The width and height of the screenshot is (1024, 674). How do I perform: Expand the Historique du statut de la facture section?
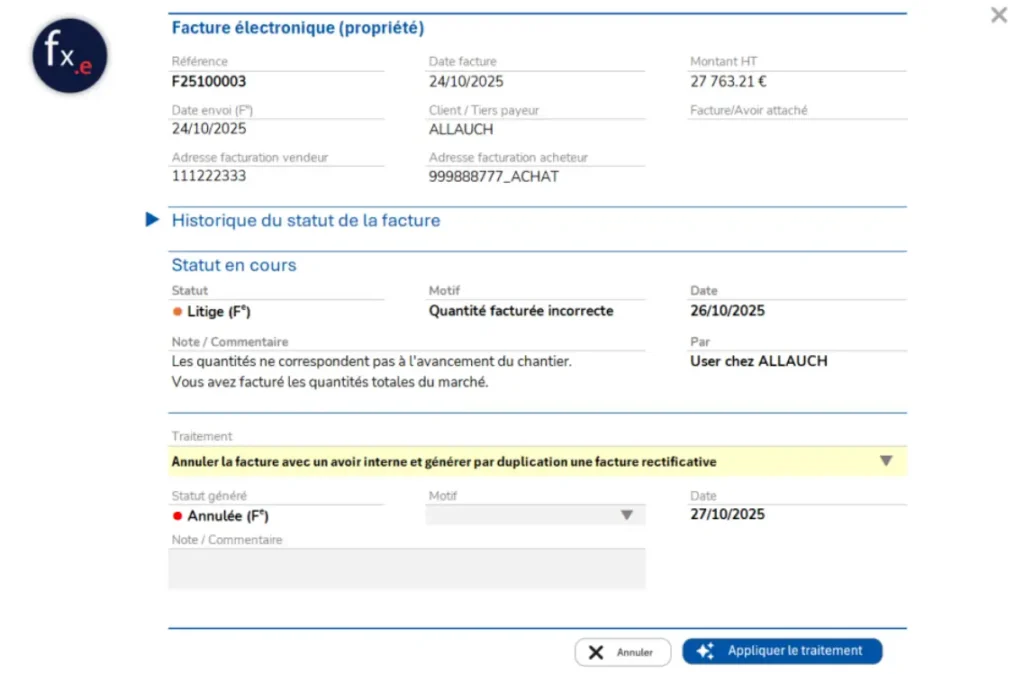[x=306, y=220]
